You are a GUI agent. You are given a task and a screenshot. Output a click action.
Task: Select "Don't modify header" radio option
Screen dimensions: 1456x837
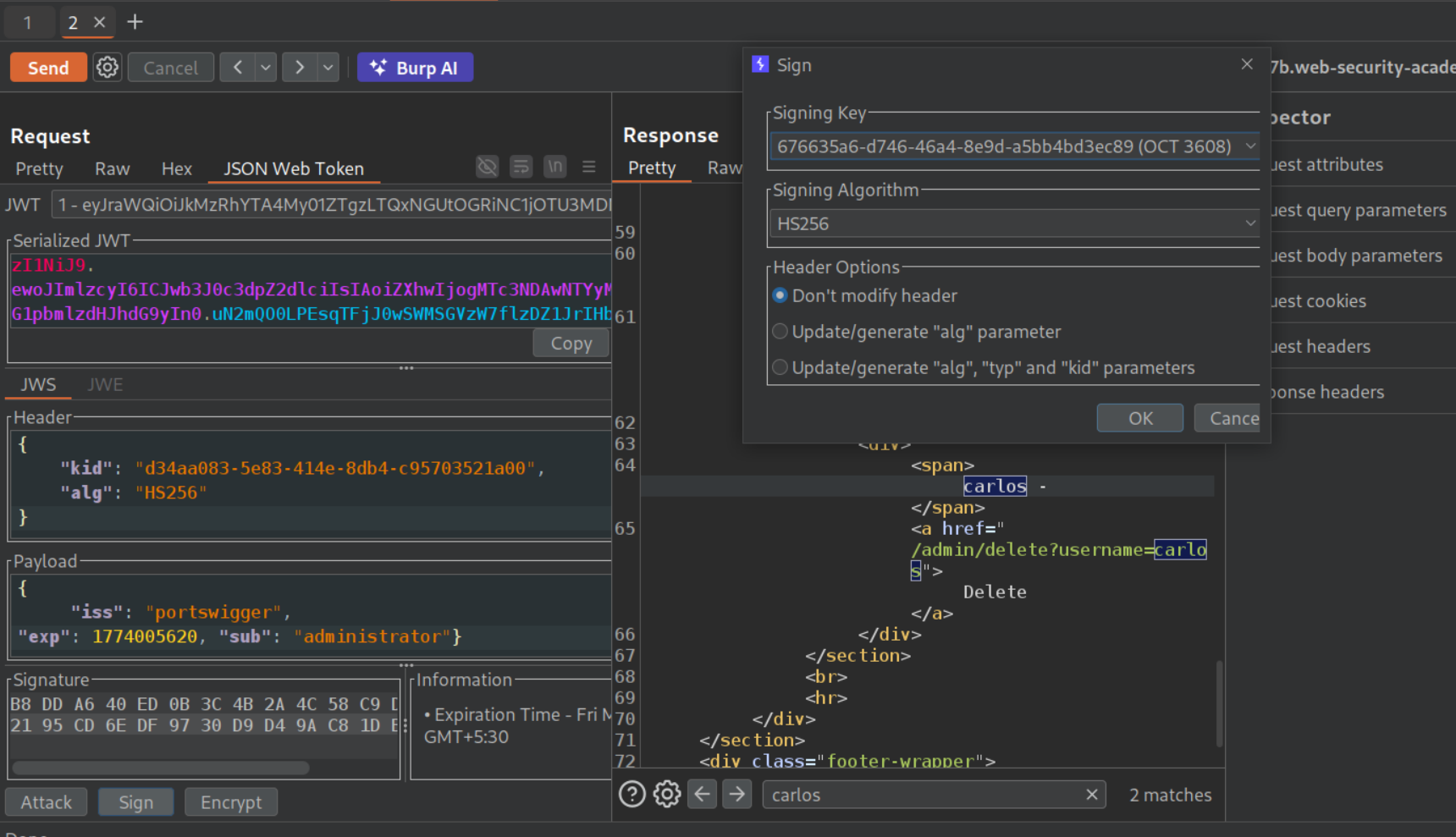(x=780, y=295)
